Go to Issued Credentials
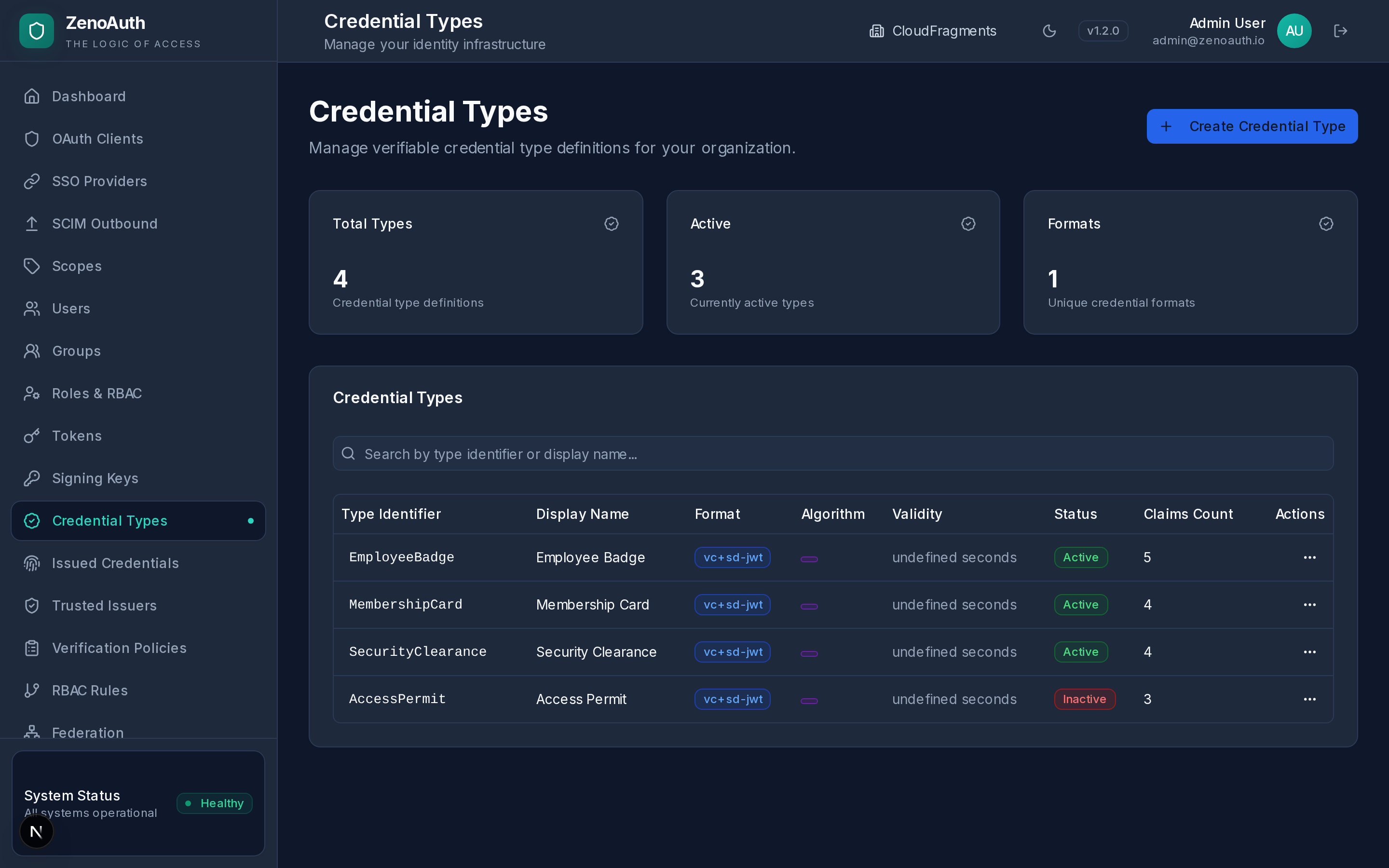1389x868 pixels. point(115,563)
